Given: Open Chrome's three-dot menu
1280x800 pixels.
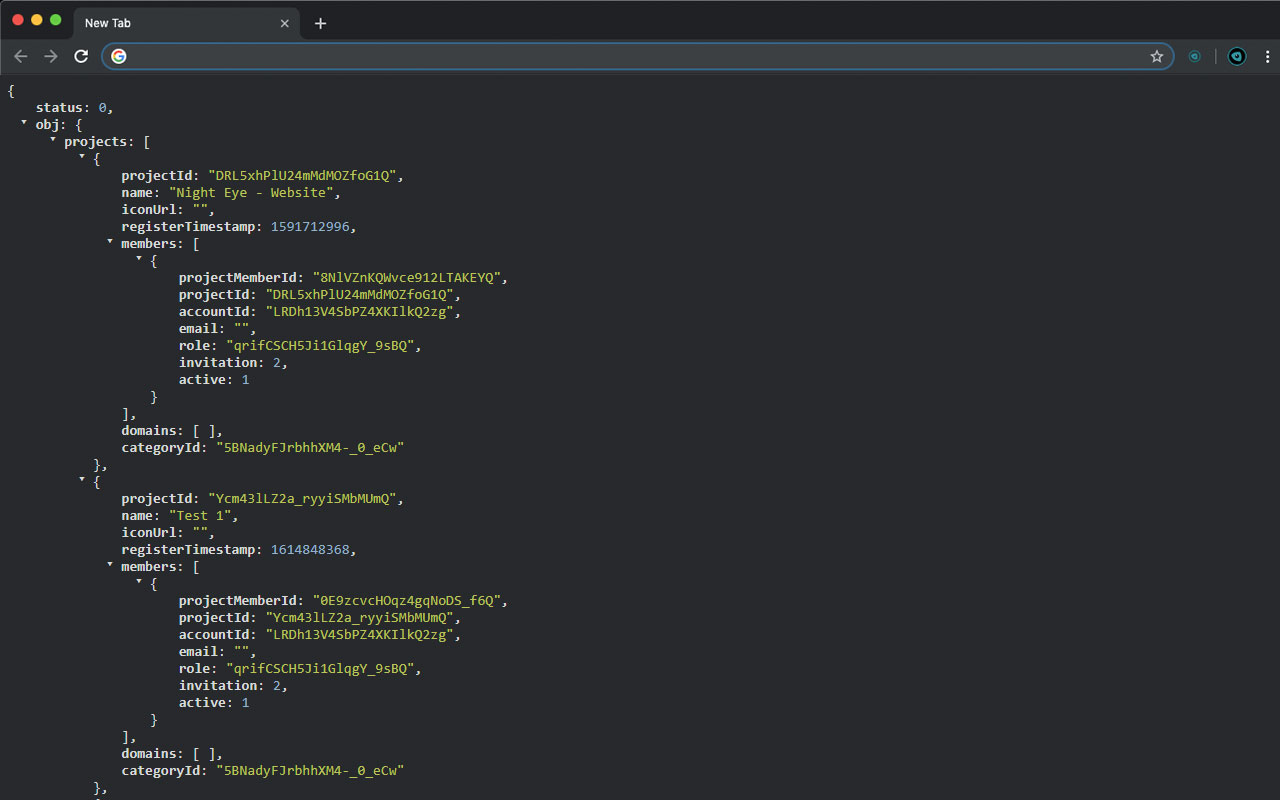Looking at the screenshot, I should click(x=1268, y=56).
